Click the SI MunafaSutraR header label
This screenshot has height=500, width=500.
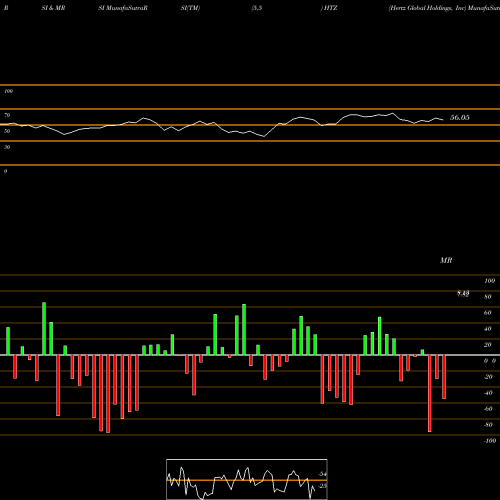point(123,8)
